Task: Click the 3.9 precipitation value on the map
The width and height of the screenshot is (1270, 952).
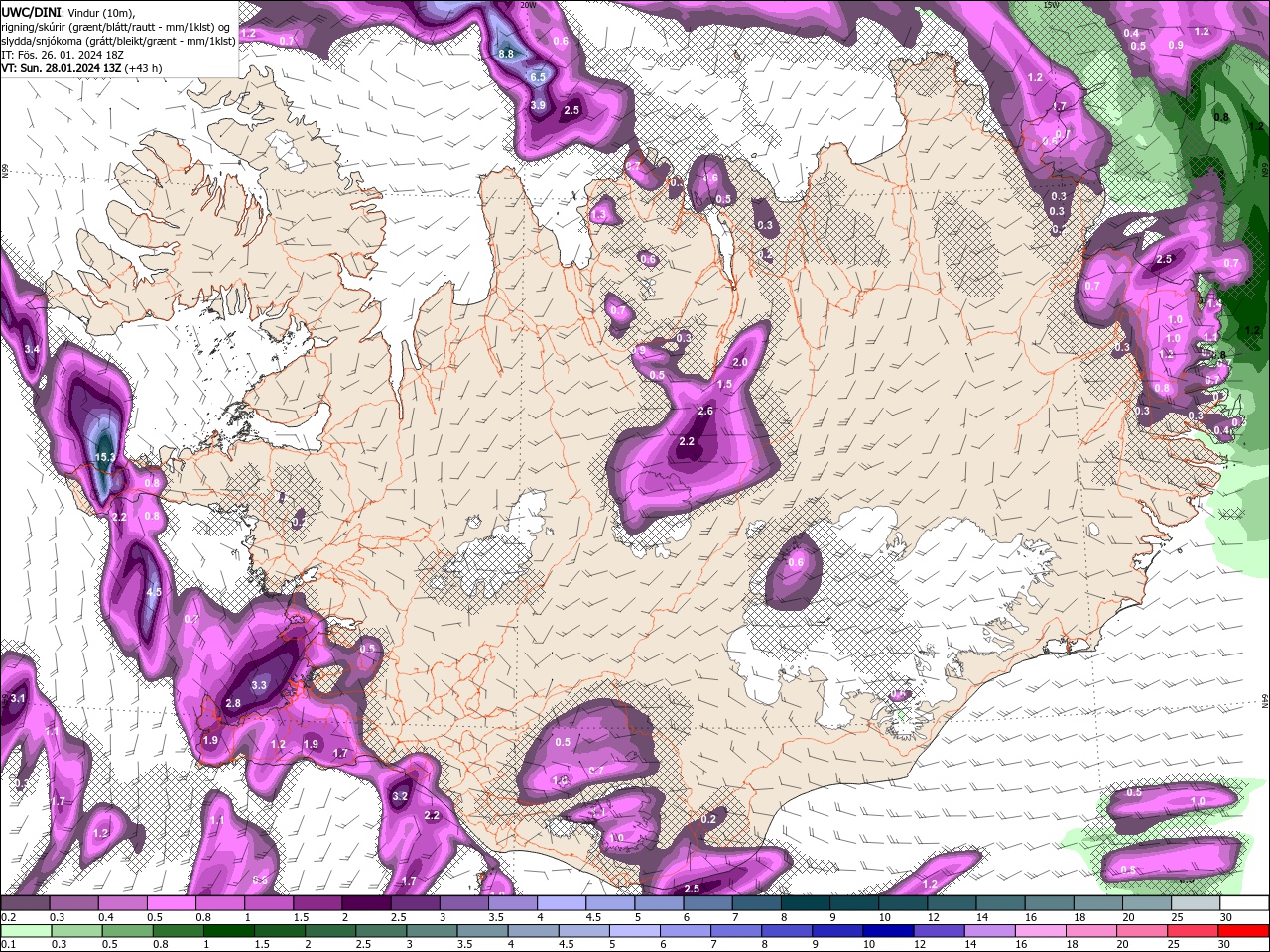Action: click(x=538, y=104)
